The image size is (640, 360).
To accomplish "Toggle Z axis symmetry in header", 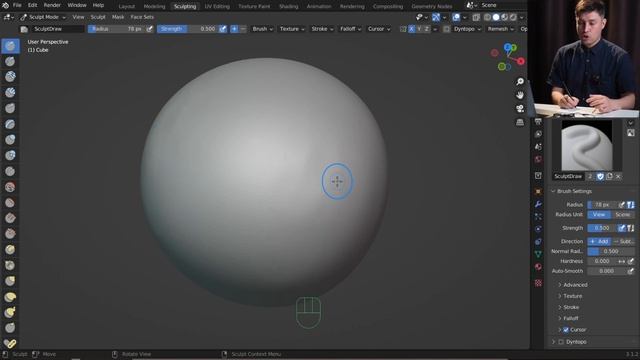I will click(427, 29).
